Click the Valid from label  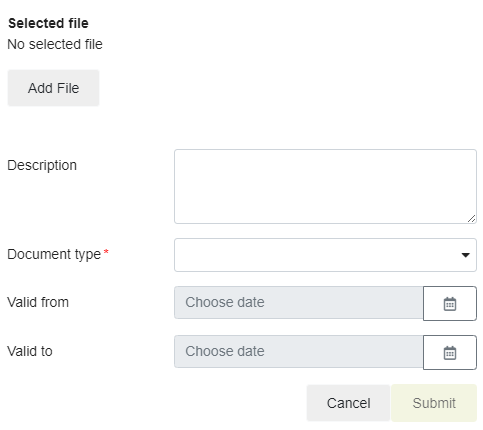(38, 302)
